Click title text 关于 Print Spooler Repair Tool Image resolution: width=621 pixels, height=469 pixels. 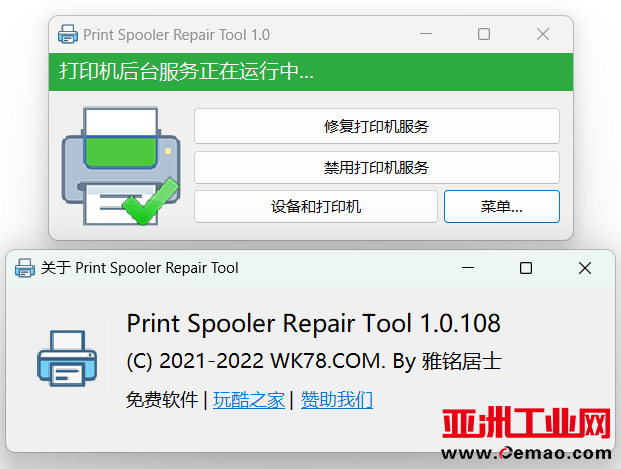139,268
